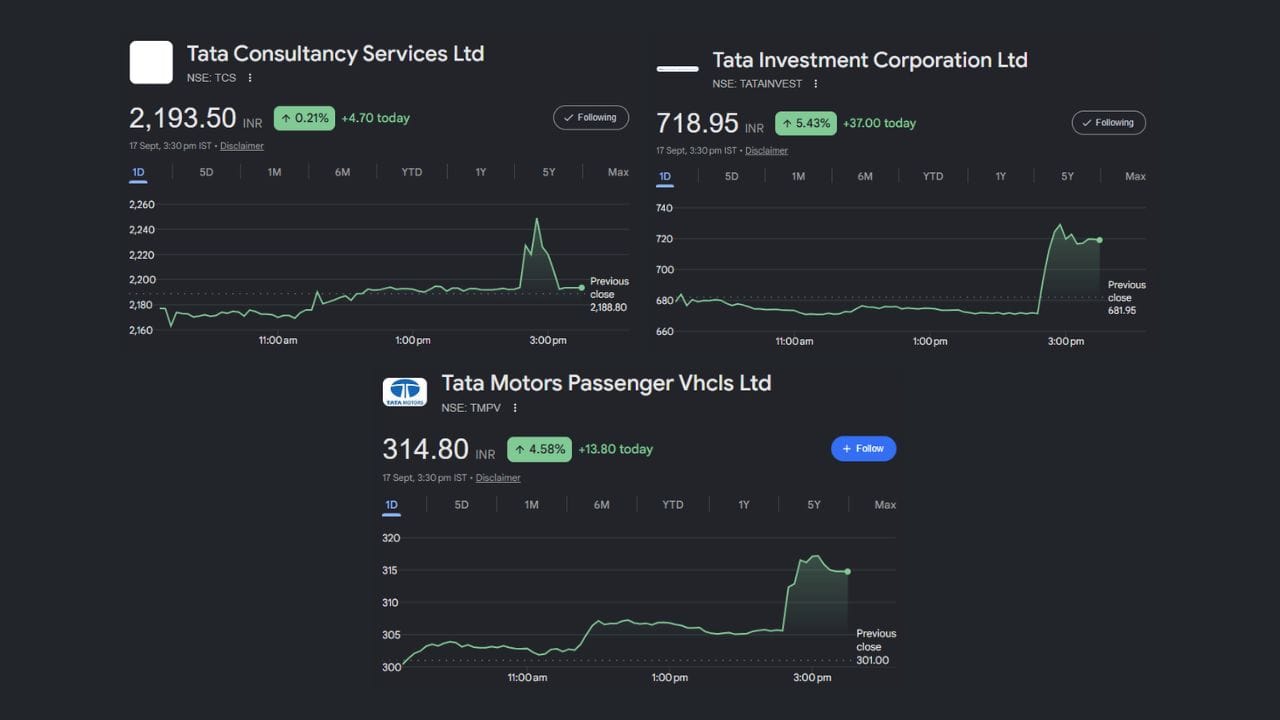This screenshot has width=1280, height=720.
Task: Click the Previous close 301.00 label
Action: point(876,647)
